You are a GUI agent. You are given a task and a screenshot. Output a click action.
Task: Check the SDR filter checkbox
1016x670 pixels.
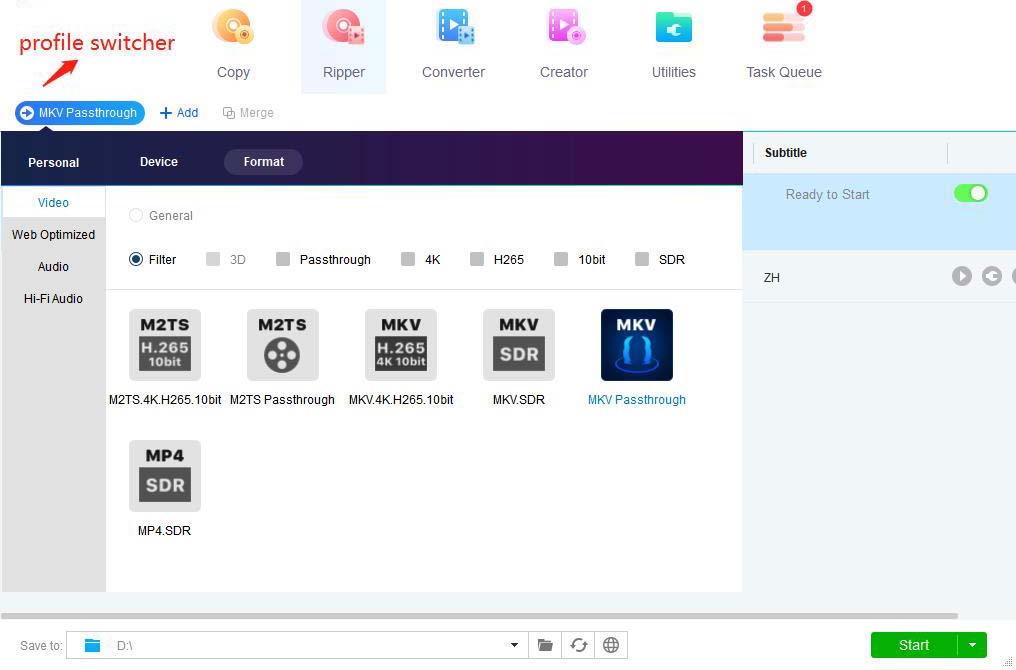(642, 259)
